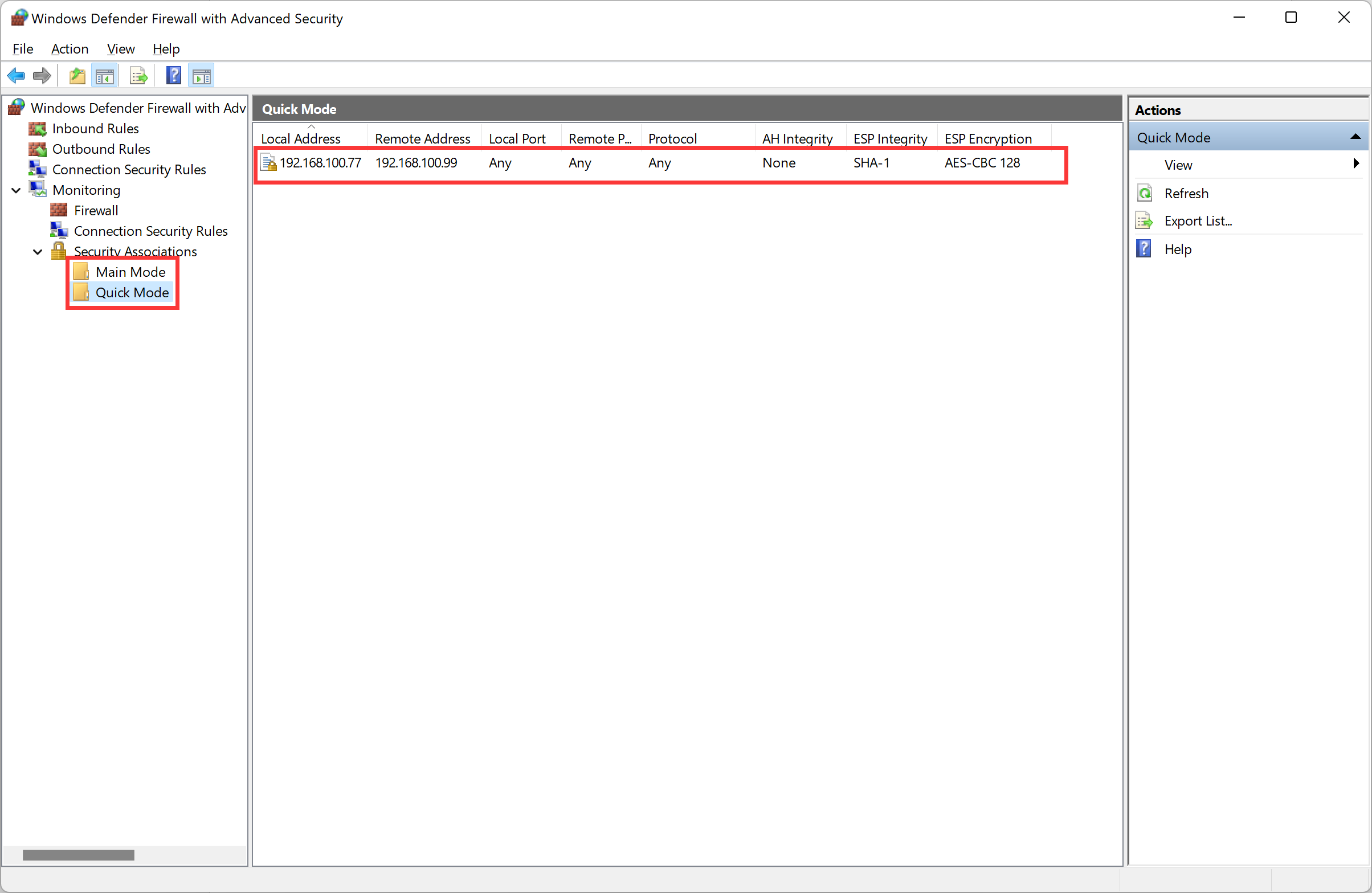Toggle the Show/Hide Action Pane icon
1372x893 pixels.
[x=201, y=76]
